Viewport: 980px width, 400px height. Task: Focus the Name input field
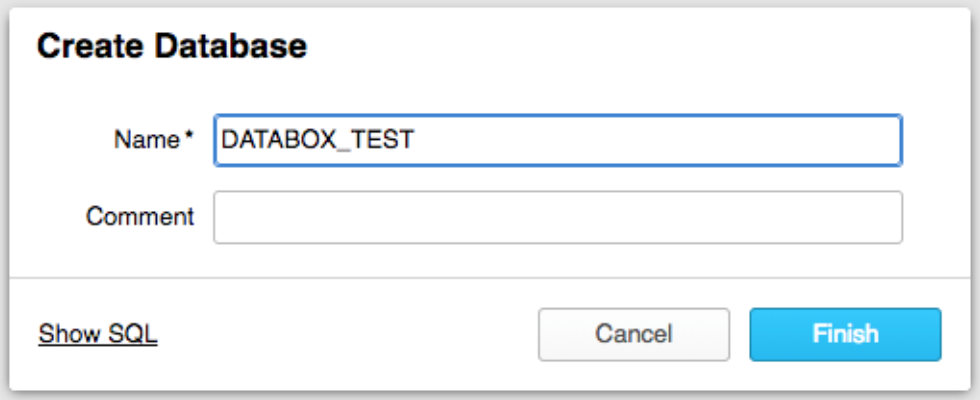point(557,141)
